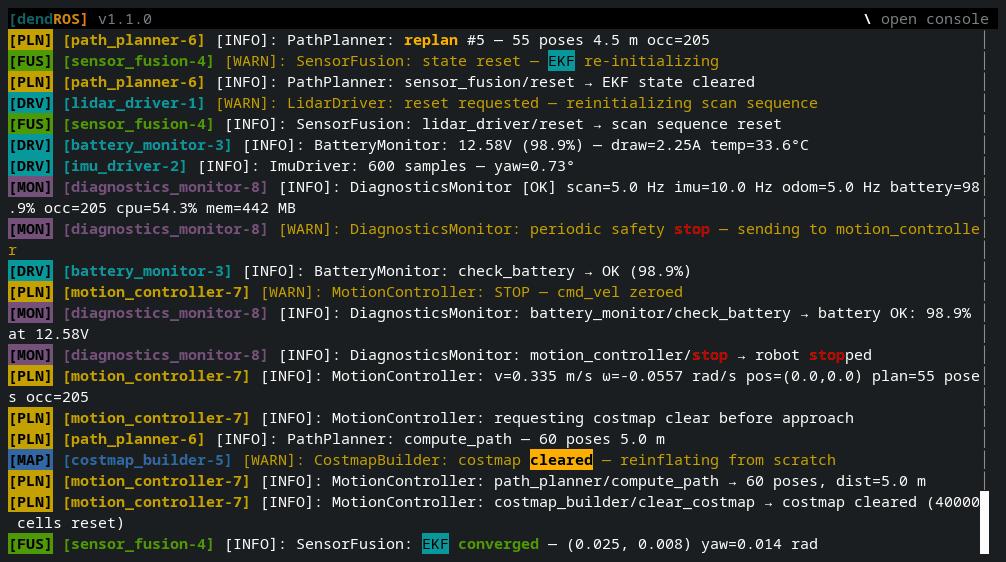The height and width of the screenshot is (562, 1006).
Task: Click the MAP tag on the costmap_builder line
Action: pos(30,460)
